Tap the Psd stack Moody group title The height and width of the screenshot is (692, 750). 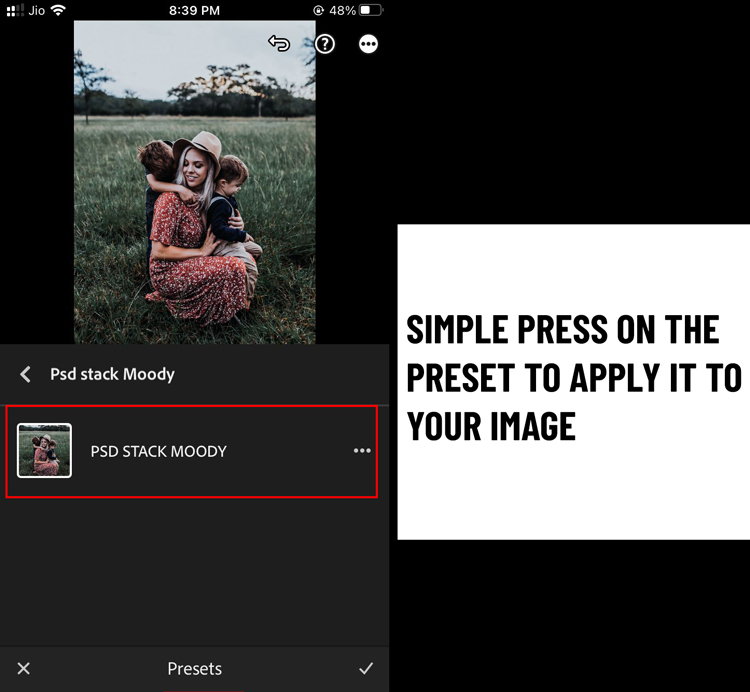click(x=112, y=374)
